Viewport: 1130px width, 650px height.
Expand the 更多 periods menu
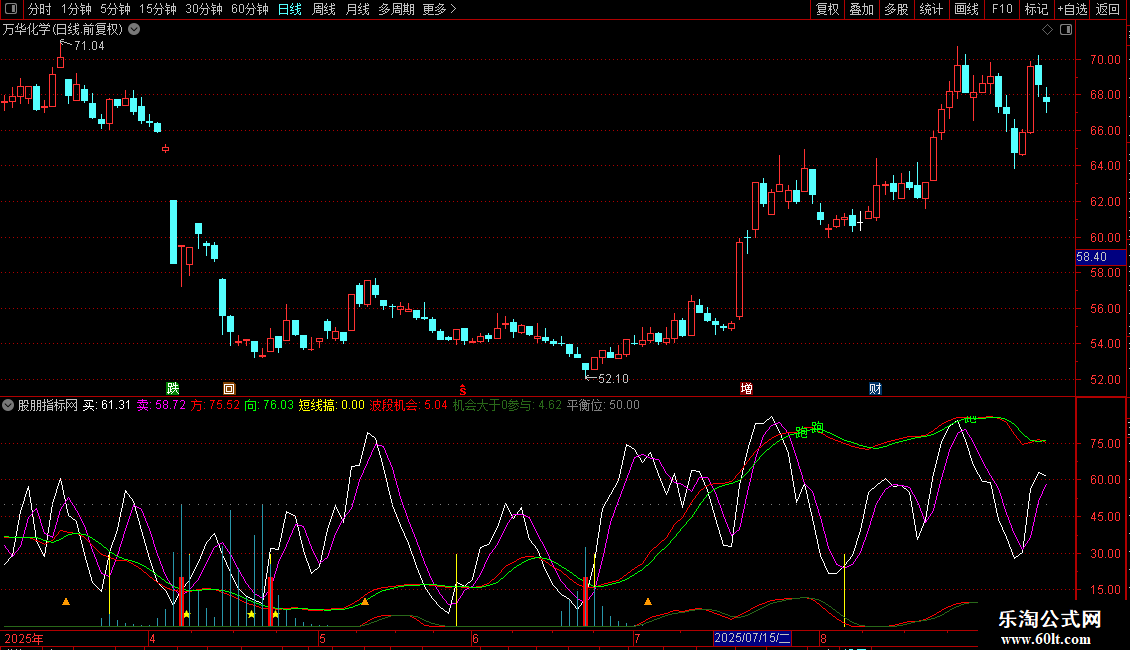pyautogui.click(x=439, y=9)
